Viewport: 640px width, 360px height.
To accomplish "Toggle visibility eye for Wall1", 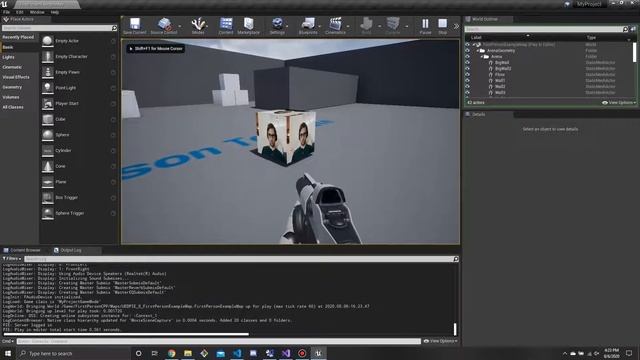I will pos(467,81).
